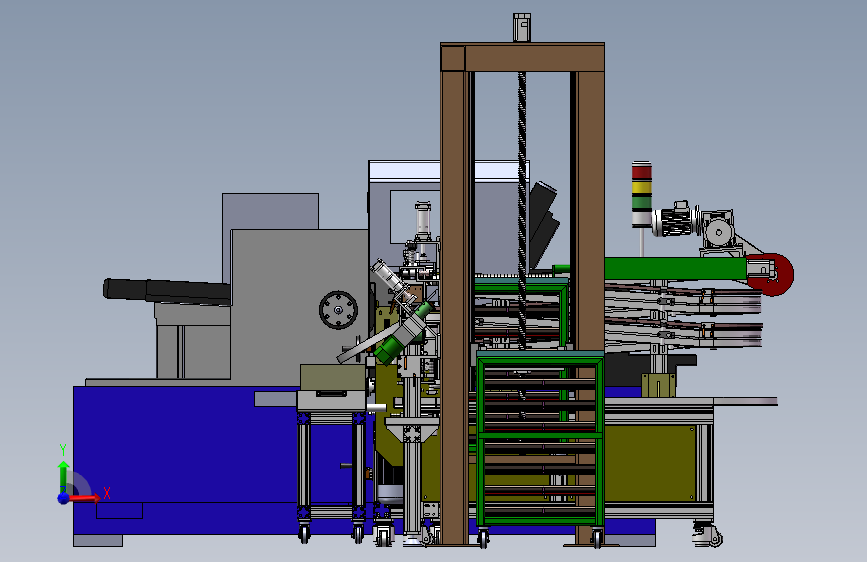Click the blue Z axis ball of the view triad
Screen dimensions: 867x562
[64, 498]
